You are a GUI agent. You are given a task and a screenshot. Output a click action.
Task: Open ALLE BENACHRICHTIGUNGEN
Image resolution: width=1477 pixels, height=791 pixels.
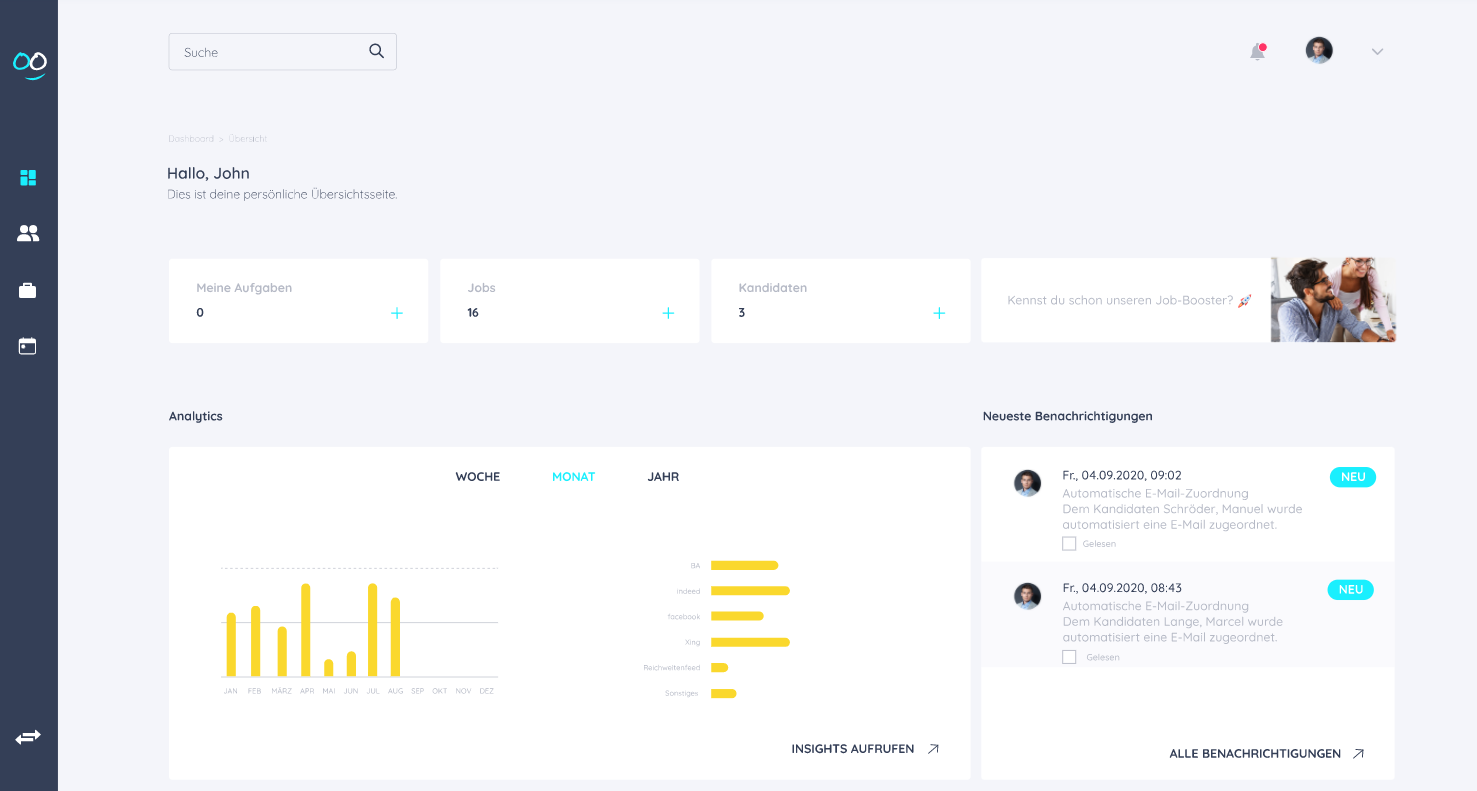click(x=1257, y=753)
